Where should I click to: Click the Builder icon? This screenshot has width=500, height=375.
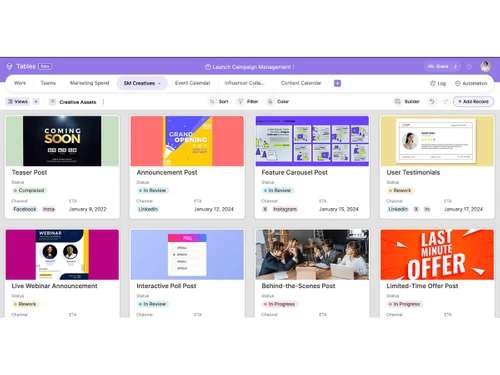pyautogui.click(x=397, y=101)
